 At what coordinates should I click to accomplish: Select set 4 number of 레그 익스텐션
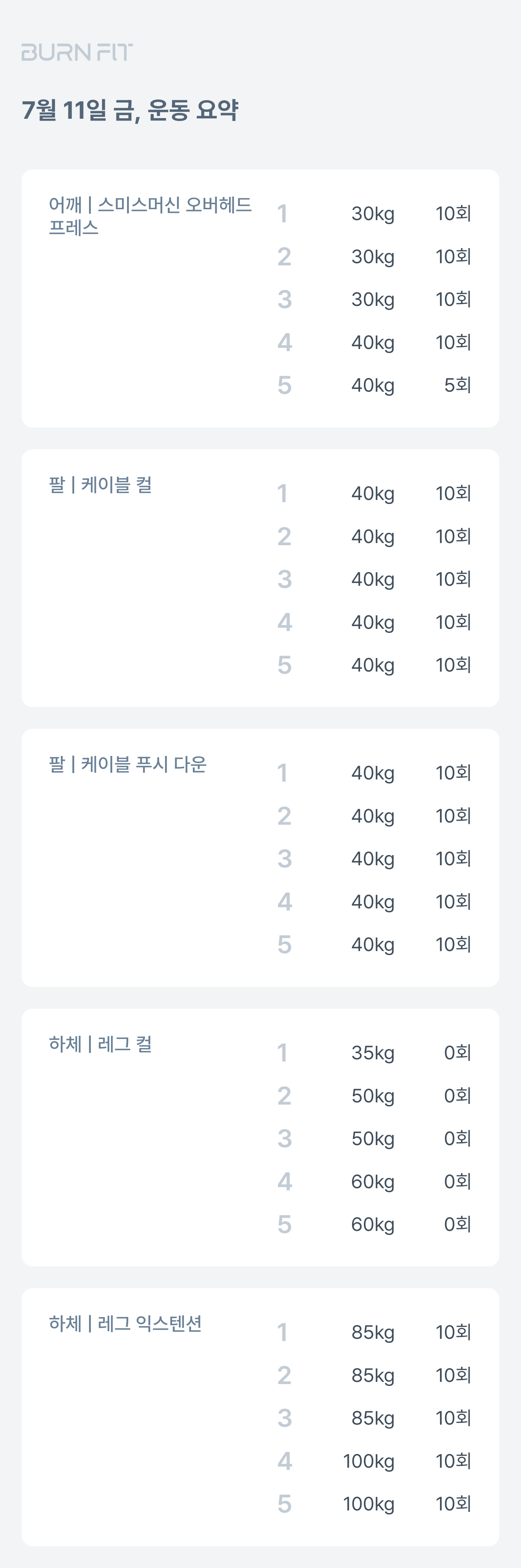coord(284,1461)
